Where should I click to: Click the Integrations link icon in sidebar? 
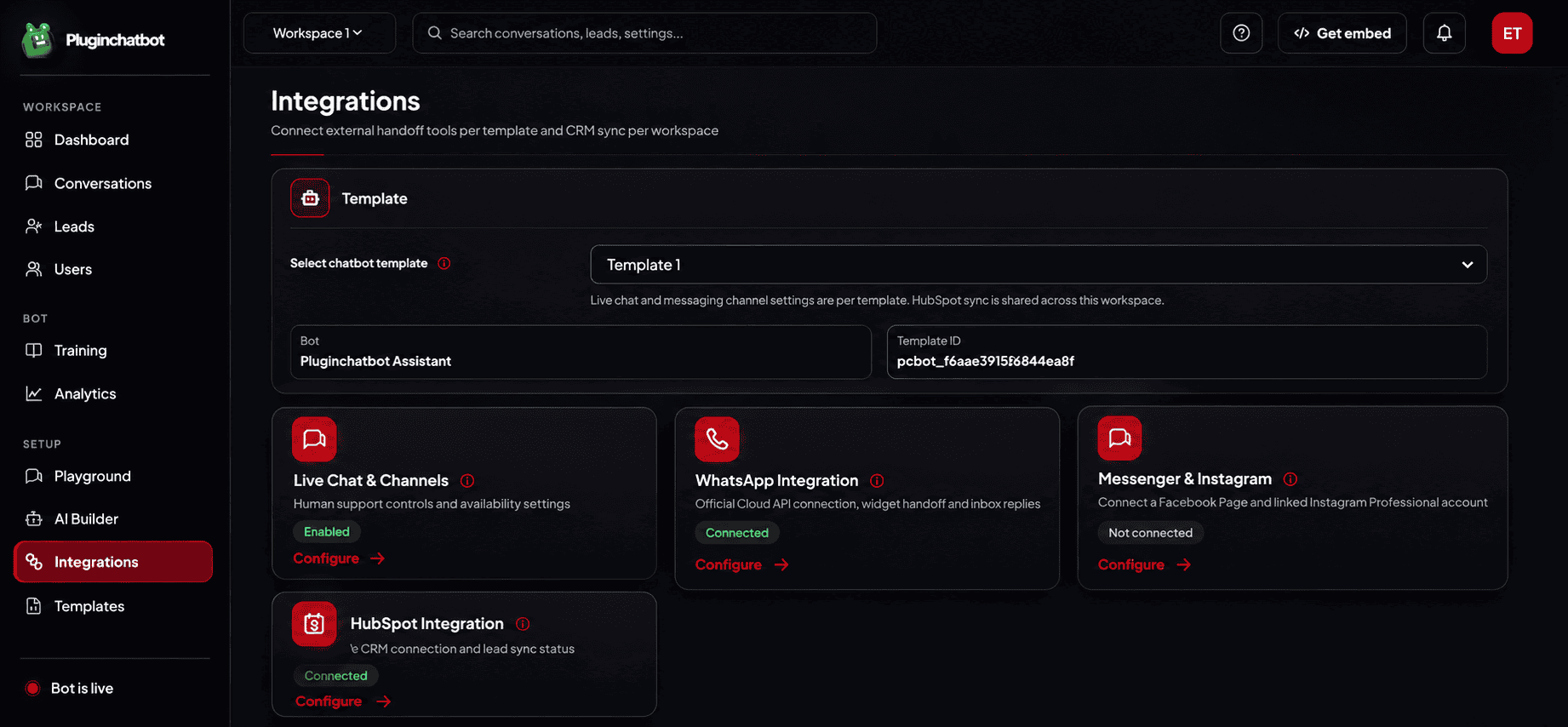[x=34, y=562]
